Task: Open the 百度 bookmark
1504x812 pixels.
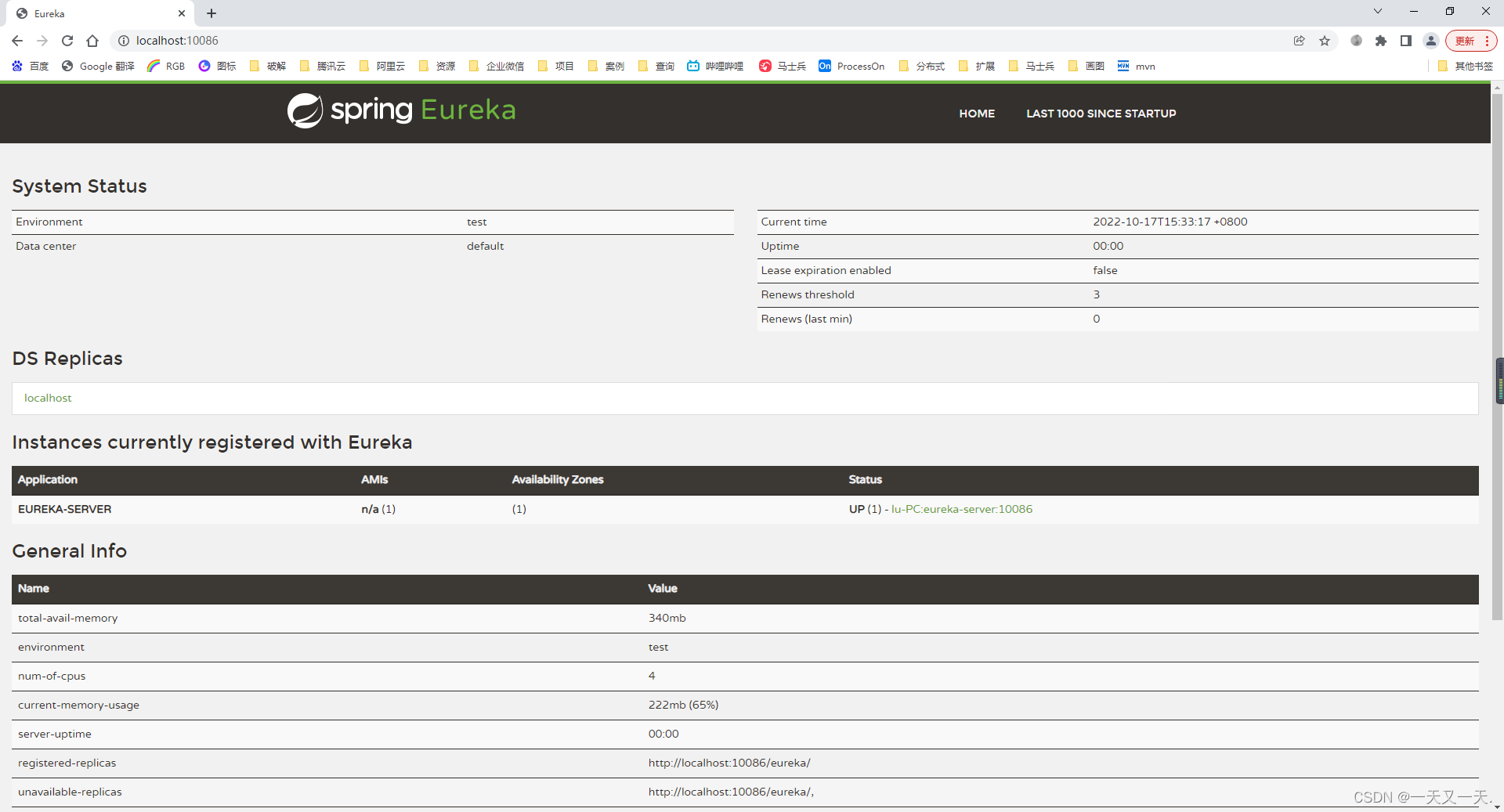Action: click(31, 66)
